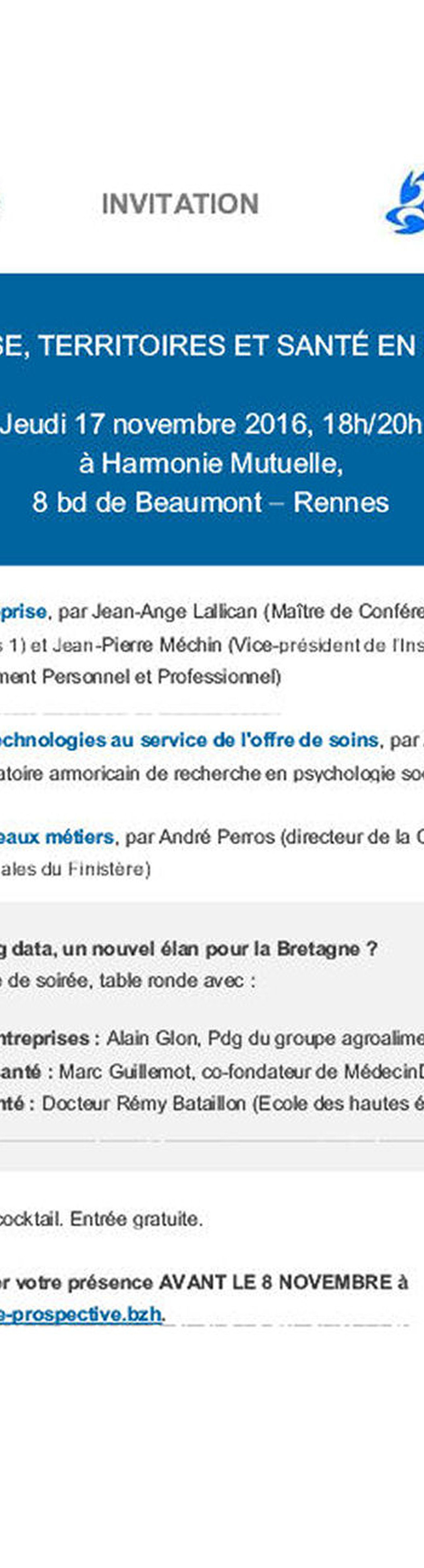Viewport: 424px width, 1568px height.
Task: Click the blue link ending in "prise"
Action: pos(23,612)
